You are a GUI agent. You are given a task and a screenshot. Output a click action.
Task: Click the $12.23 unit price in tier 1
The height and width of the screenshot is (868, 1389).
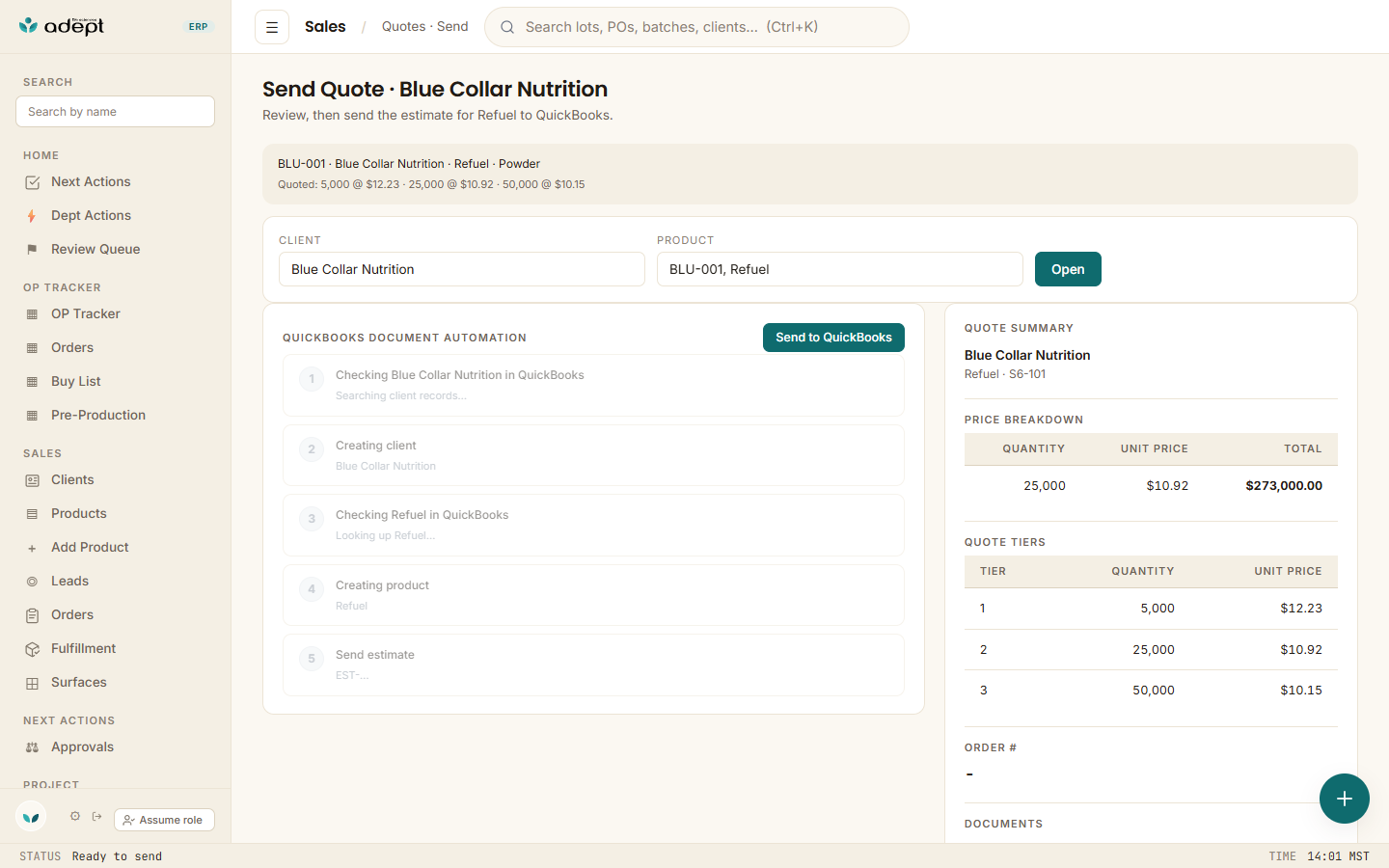coord(1301,609)
